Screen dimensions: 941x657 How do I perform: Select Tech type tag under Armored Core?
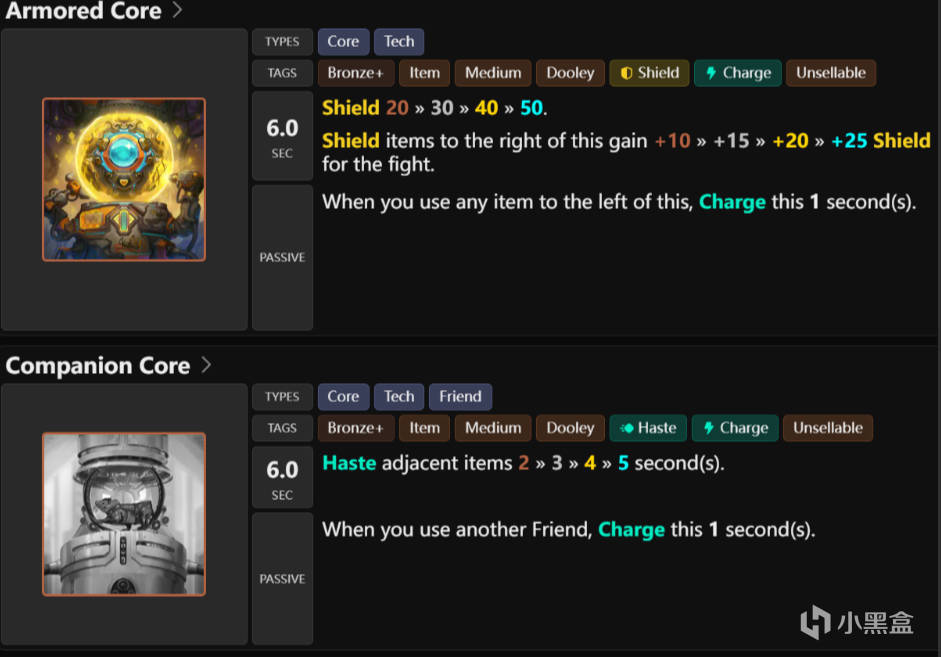pyautogui.click(x=399, y=42)
